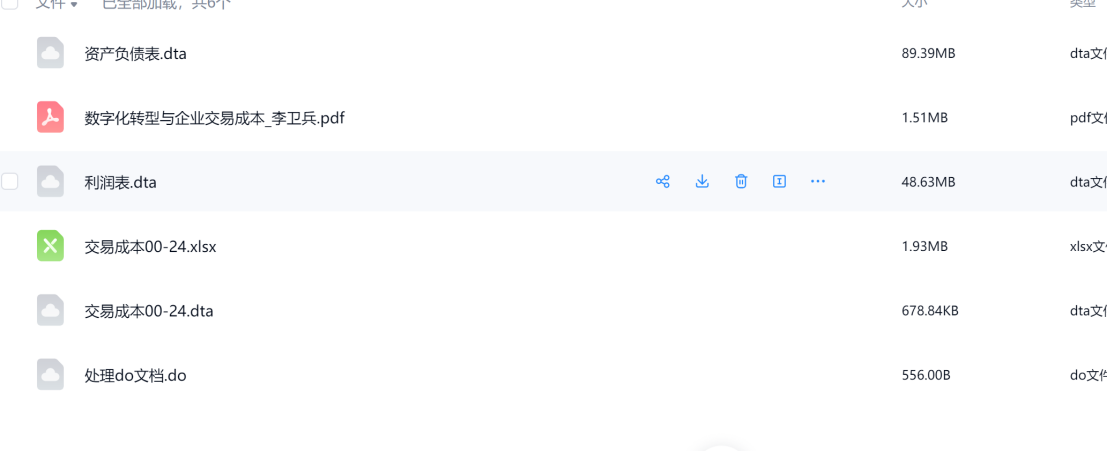Click the rename icon for 利润表.dta
1107x451 pixels.
(780, 181)
